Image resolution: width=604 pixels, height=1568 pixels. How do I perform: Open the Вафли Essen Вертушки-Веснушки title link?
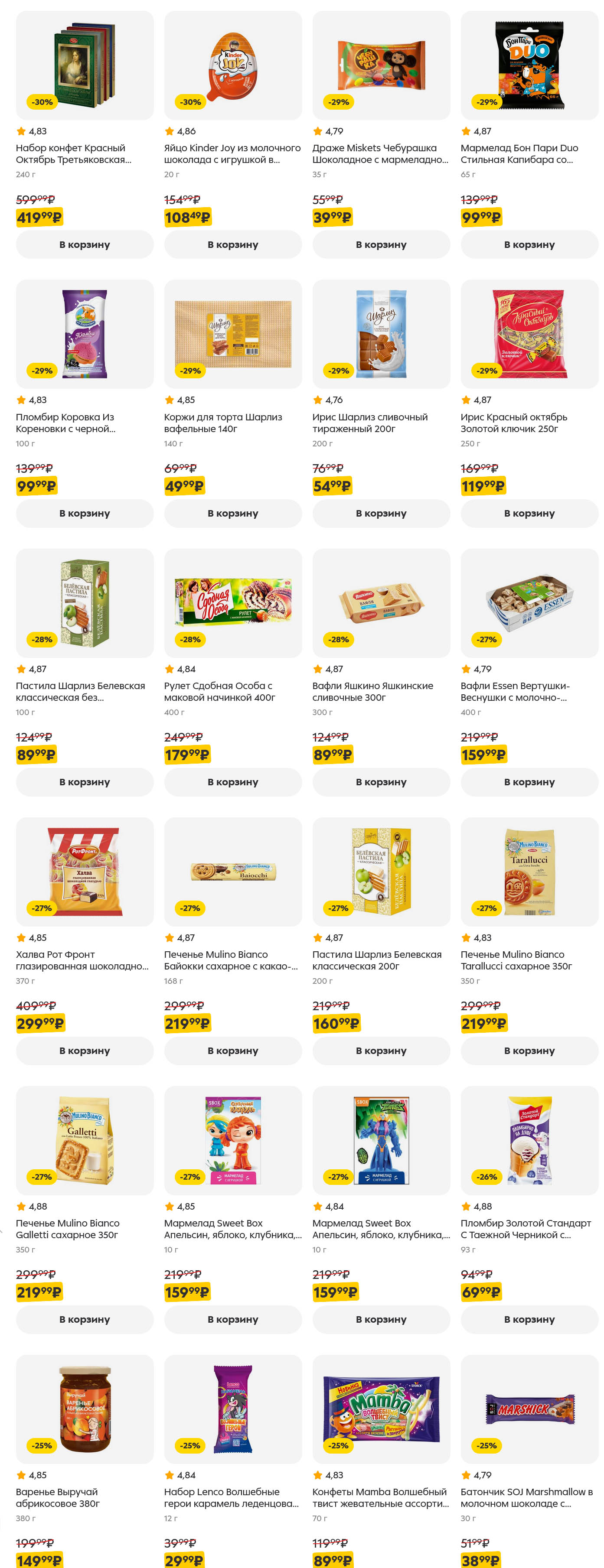coord(515,692)
